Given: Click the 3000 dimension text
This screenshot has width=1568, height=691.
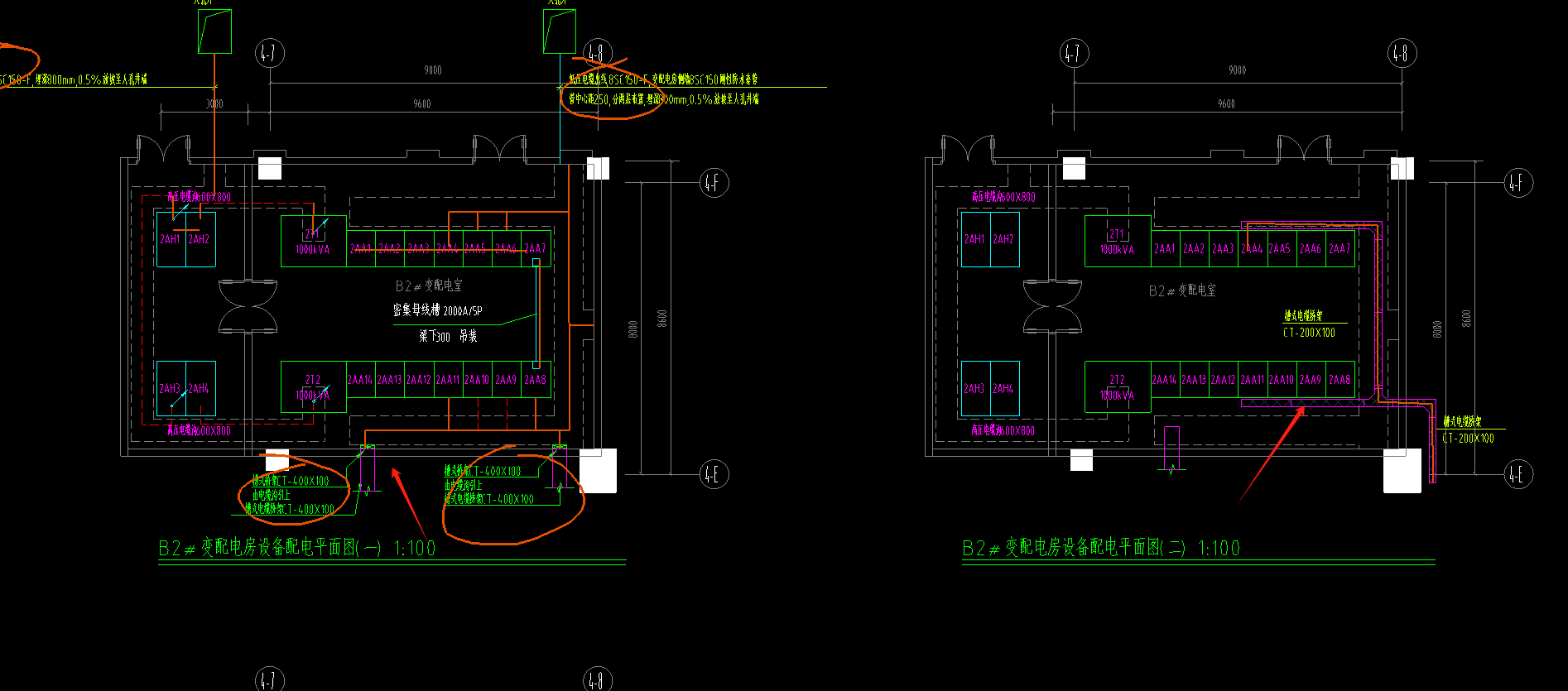Looking at the screenshot, I should click(x=214, y=104).
